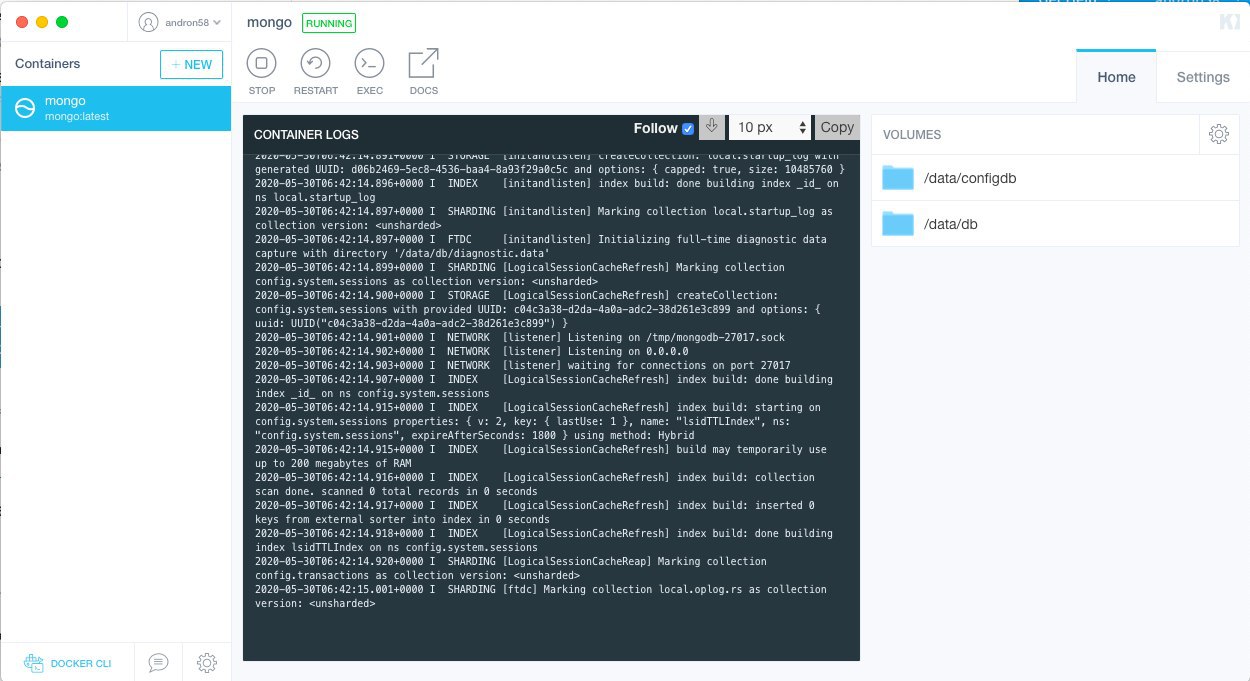The image size is (1250, 681).
Task: Click the mongo container status icon
Action: [x=25, y=108]
